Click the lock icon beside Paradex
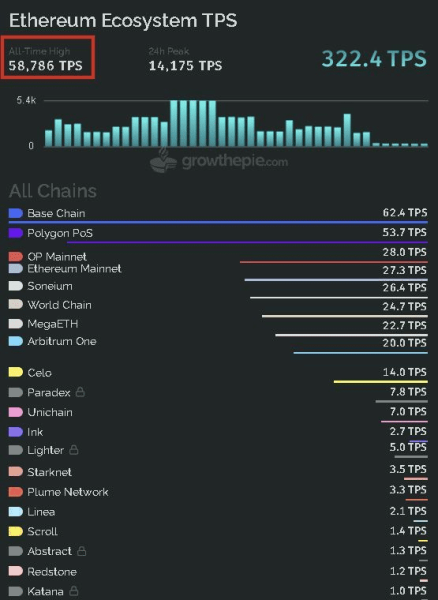438x600 pixels. click(x=80, y=392)
